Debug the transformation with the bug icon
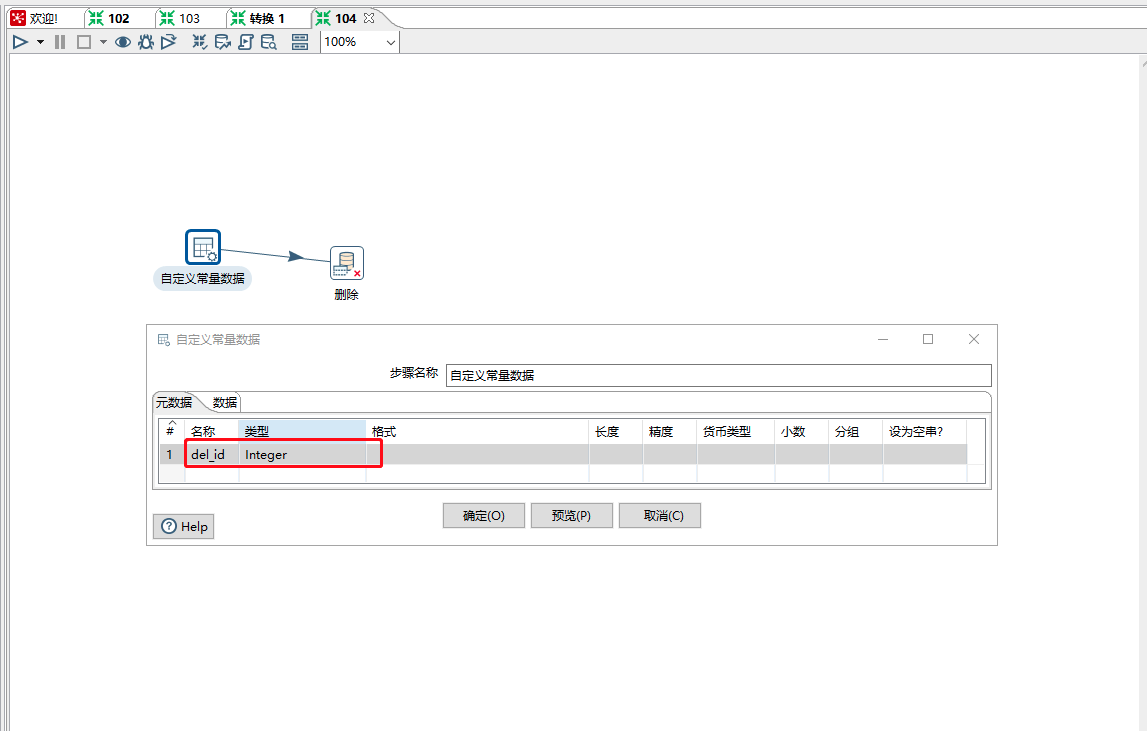The image size is (1147, 731). point(146,41)
